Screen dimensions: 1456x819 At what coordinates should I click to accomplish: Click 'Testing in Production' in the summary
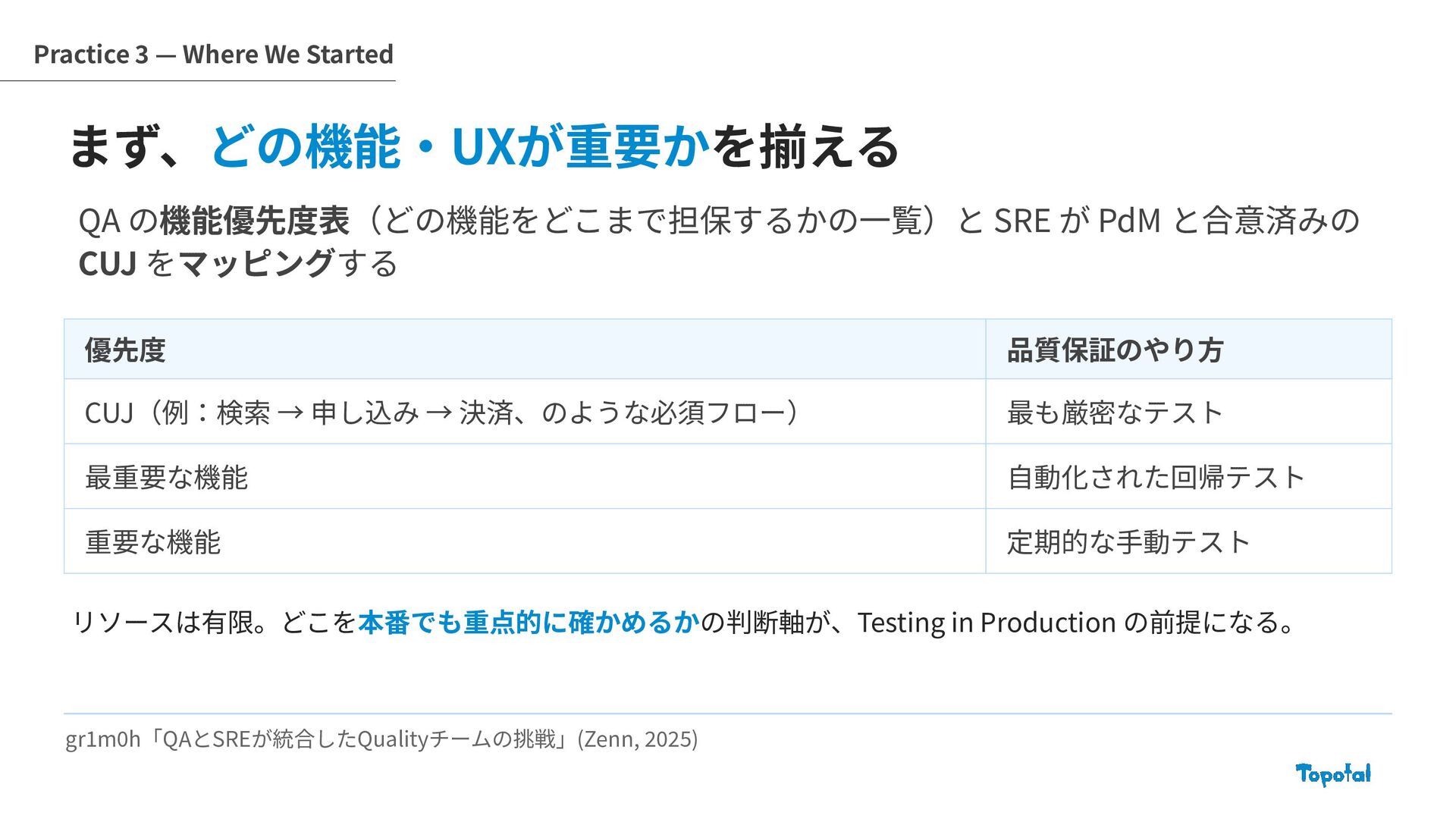(x=987, y=623)
